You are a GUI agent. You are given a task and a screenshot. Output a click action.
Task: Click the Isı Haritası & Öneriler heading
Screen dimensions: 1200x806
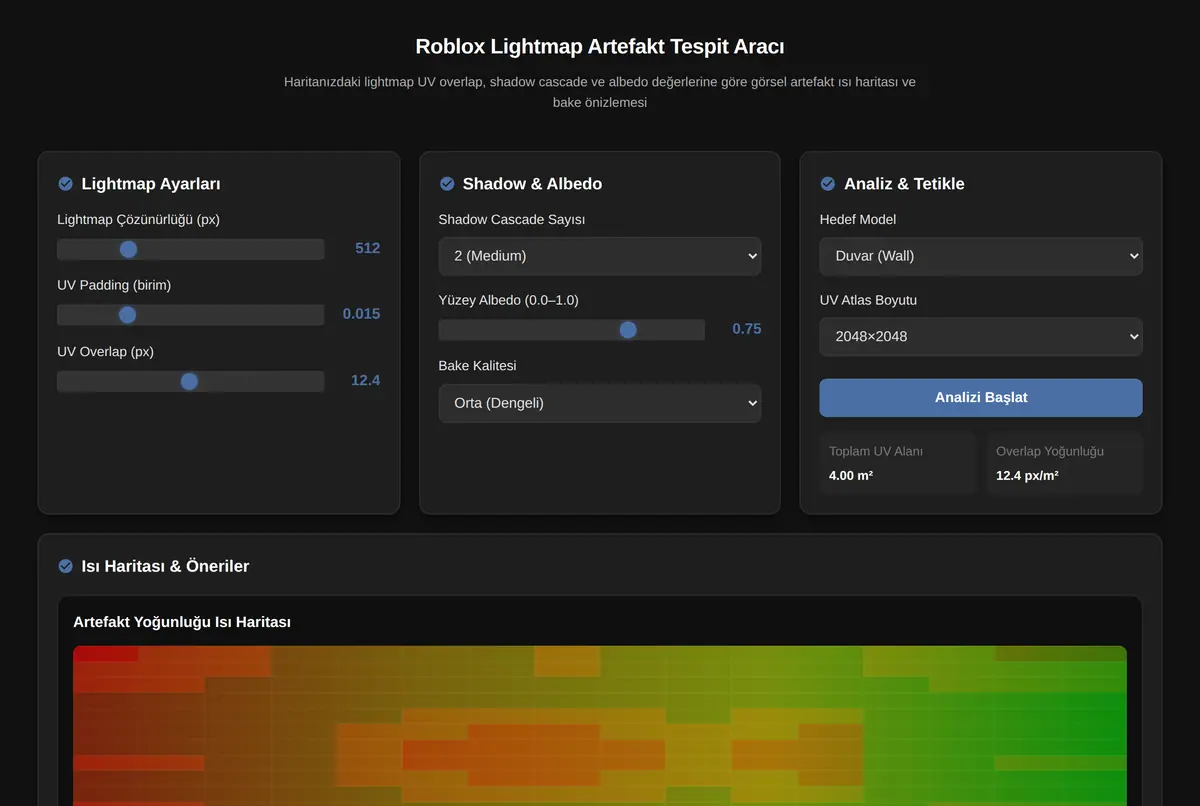tap(165, 566)
